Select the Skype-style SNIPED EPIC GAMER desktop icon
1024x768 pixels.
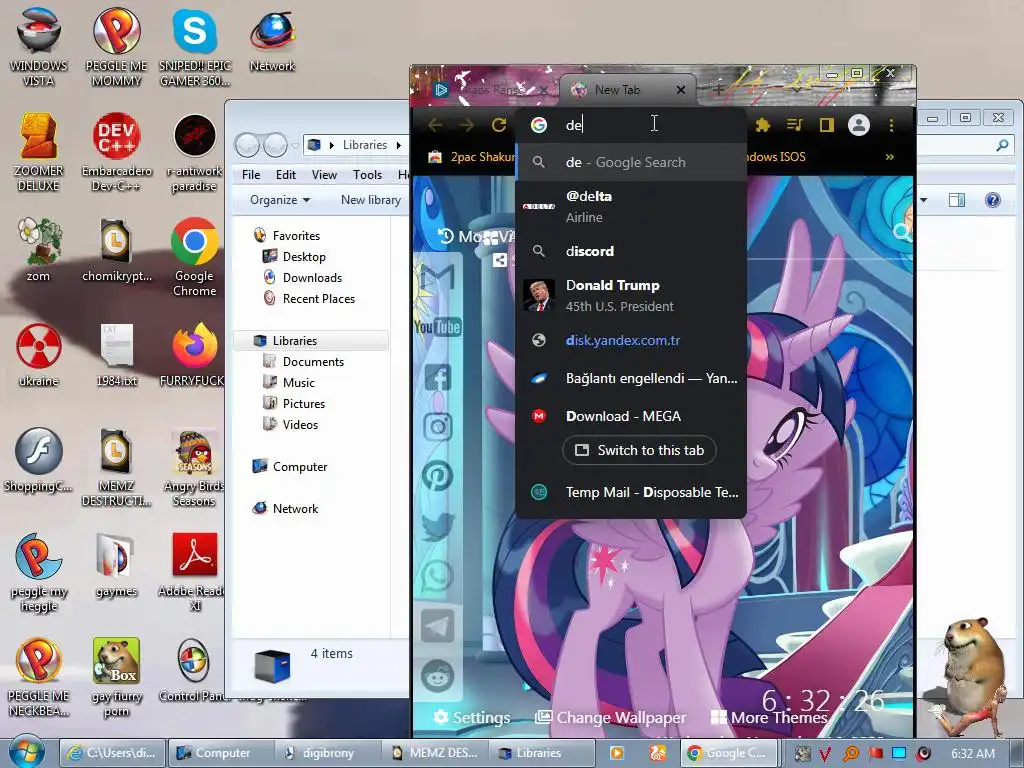(195, 46)
